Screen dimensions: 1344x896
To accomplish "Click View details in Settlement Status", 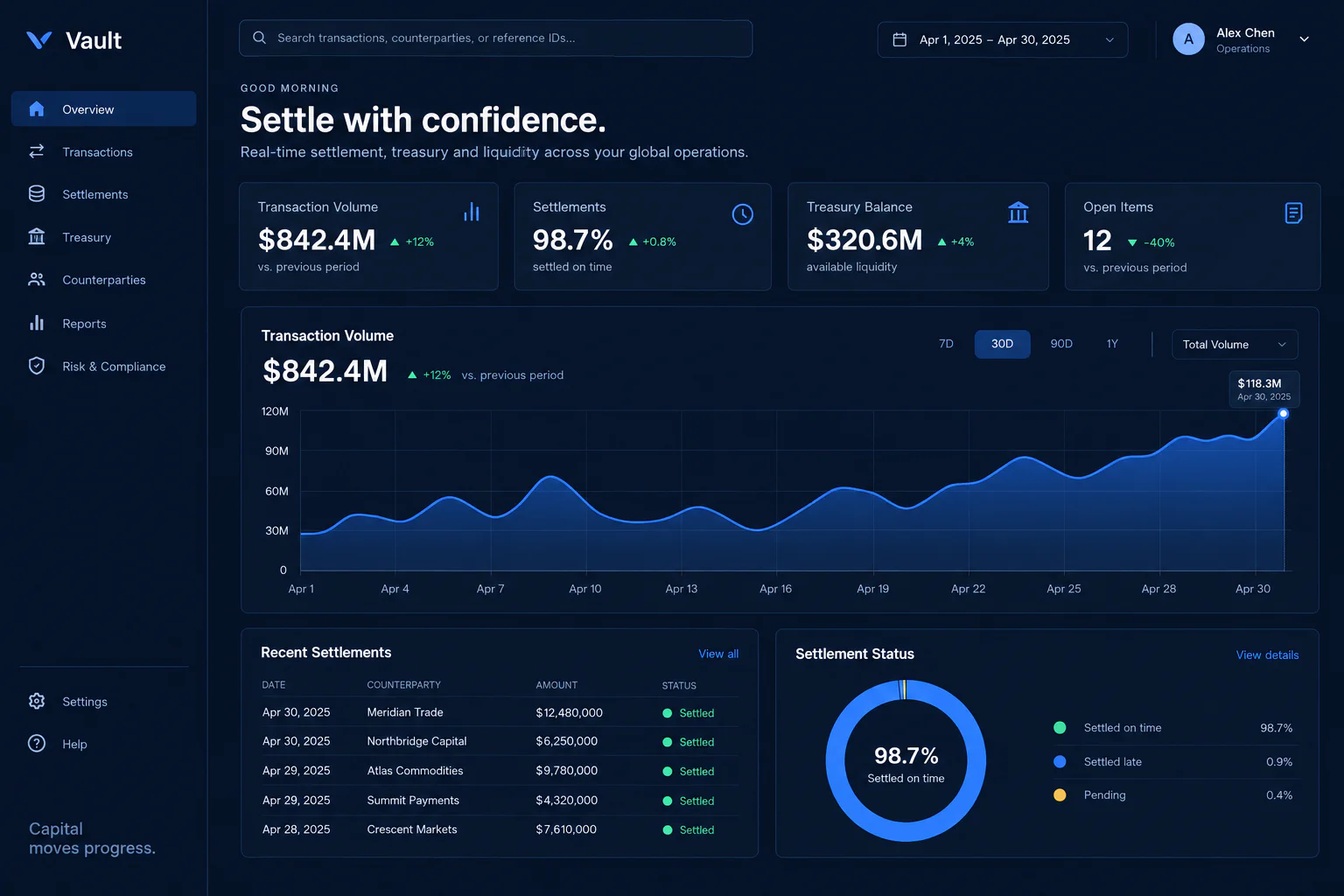I will pos(1267,654).
